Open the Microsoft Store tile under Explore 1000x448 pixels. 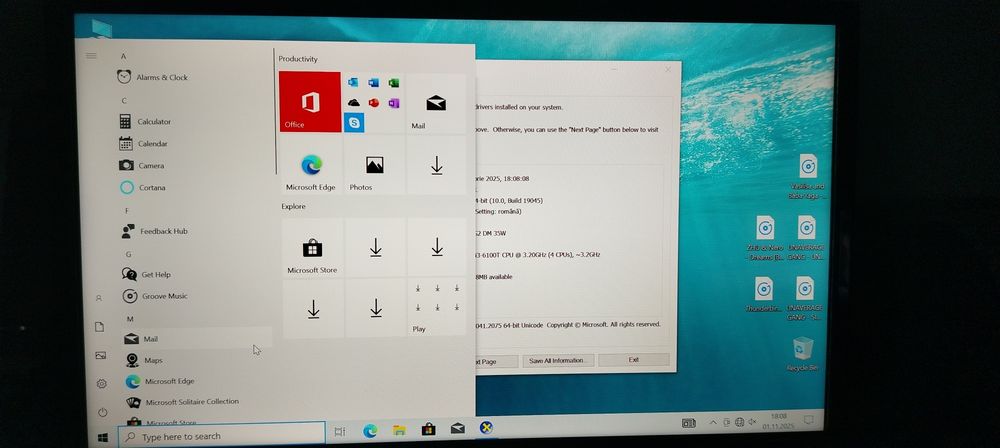(312, 248)
